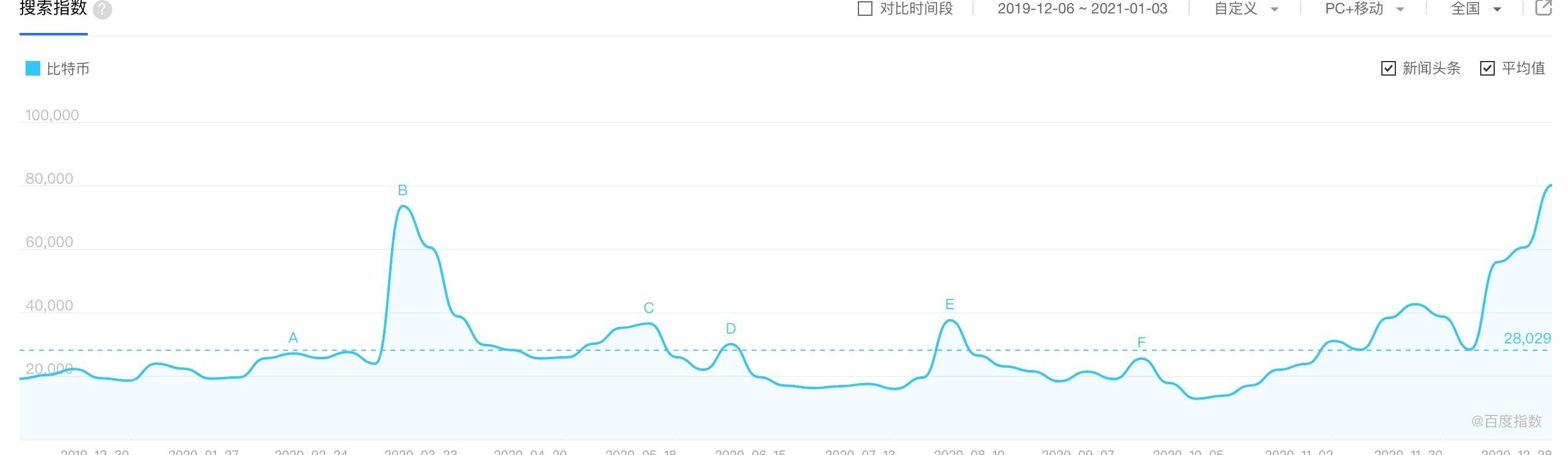The image size is (1568, 455).
Task: Click the average value 28,029 label
Action: (1527, 339)
